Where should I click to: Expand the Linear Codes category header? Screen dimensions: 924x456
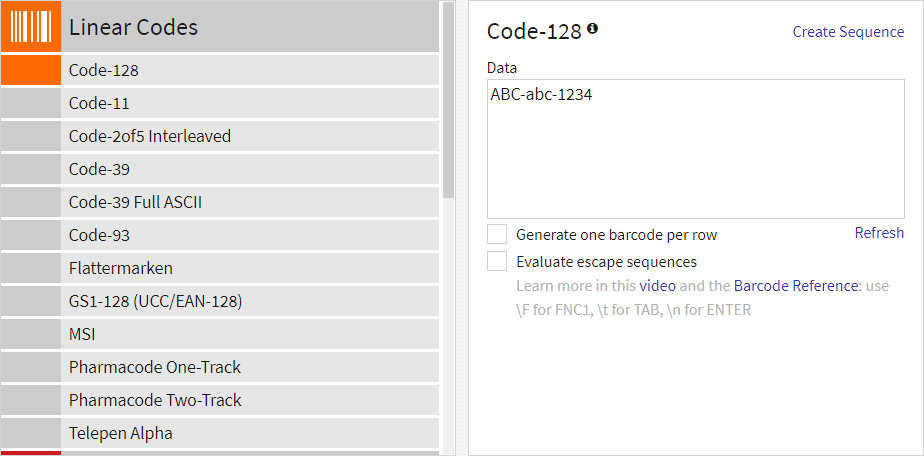click(x=250, y=27)
